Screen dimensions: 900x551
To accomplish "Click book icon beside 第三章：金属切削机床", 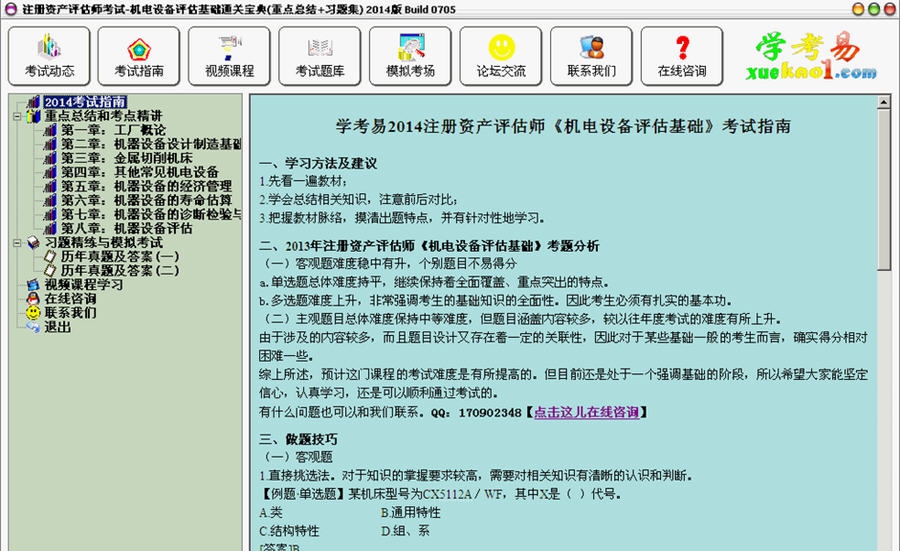I will click(x=51, y=158).
